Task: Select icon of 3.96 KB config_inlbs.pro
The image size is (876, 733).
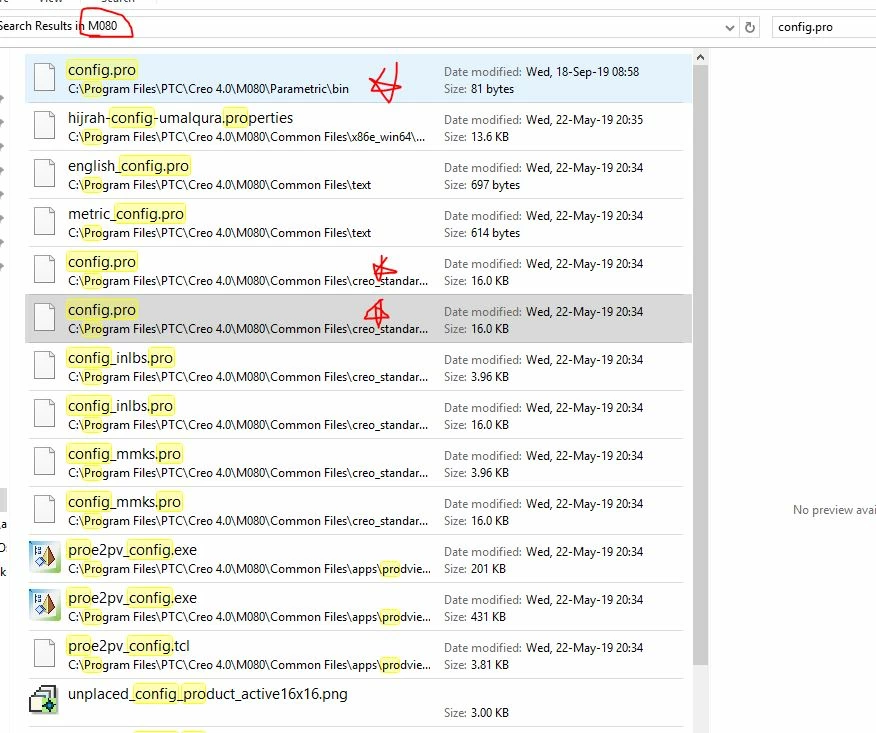Action: [44, 365]
